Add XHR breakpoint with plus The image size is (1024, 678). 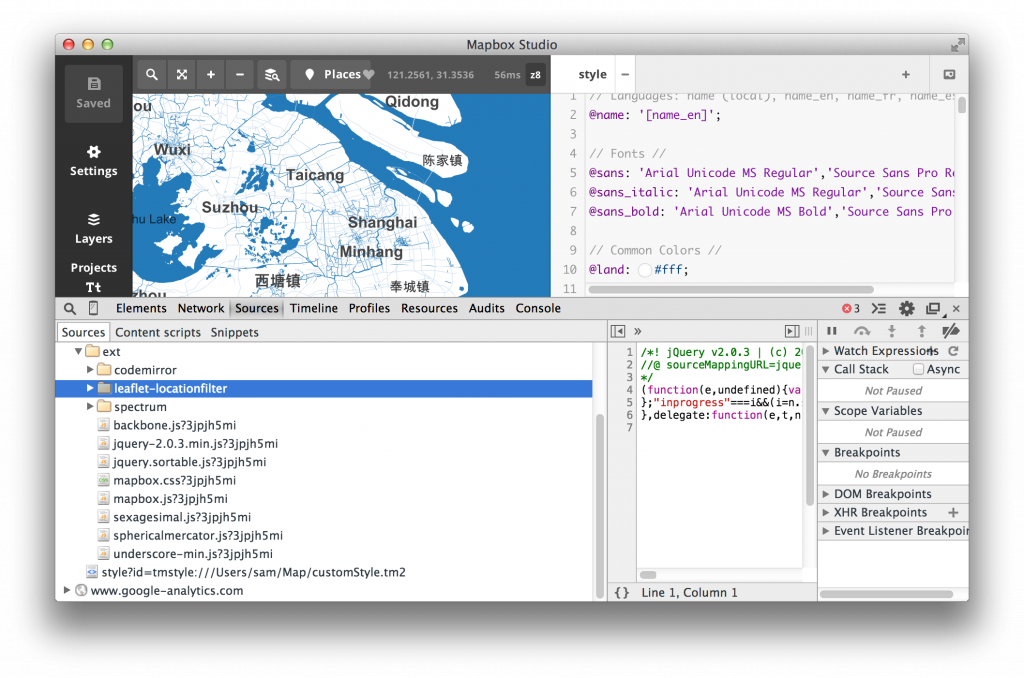(x=953, y=512)
